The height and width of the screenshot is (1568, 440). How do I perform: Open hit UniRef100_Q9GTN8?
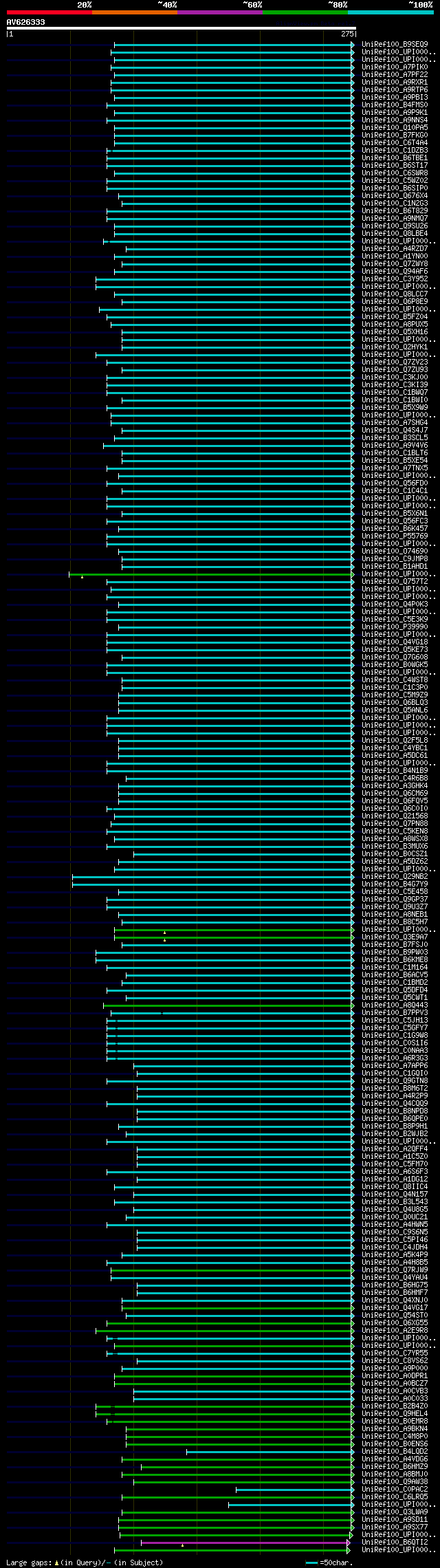point(395,1080)
